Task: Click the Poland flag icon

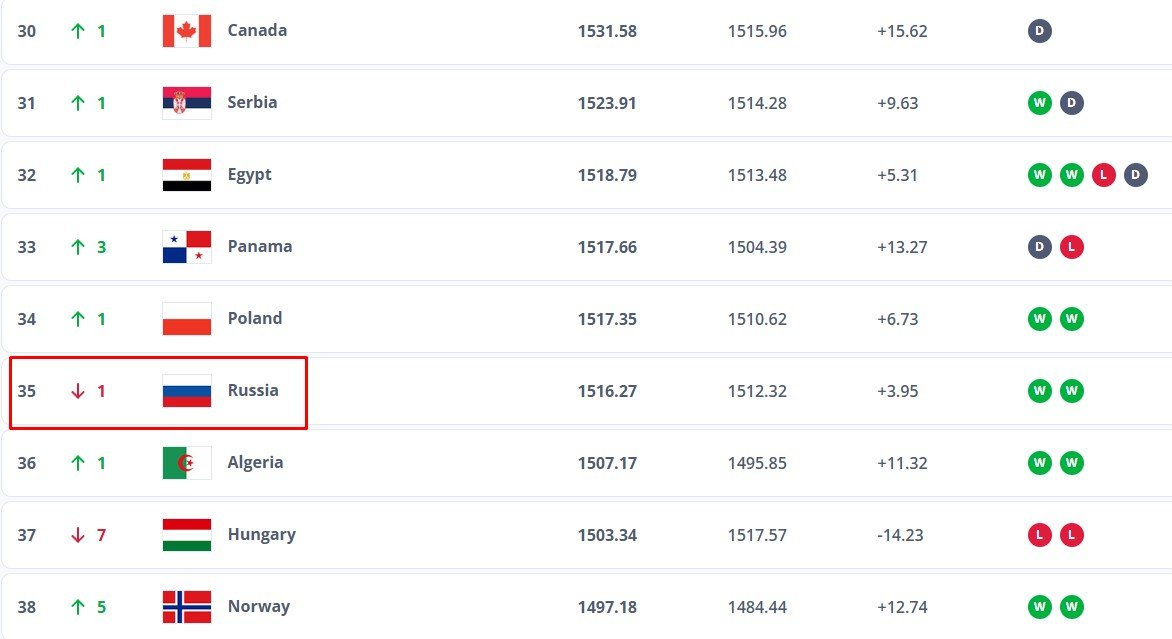Action: click(x=187, y=319)
